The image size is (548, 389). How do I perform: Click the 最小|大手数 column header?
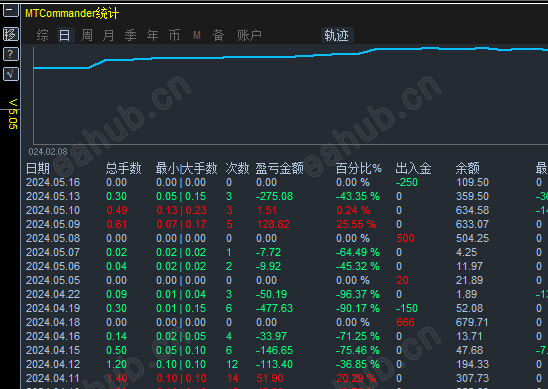(x=186, y=168)
